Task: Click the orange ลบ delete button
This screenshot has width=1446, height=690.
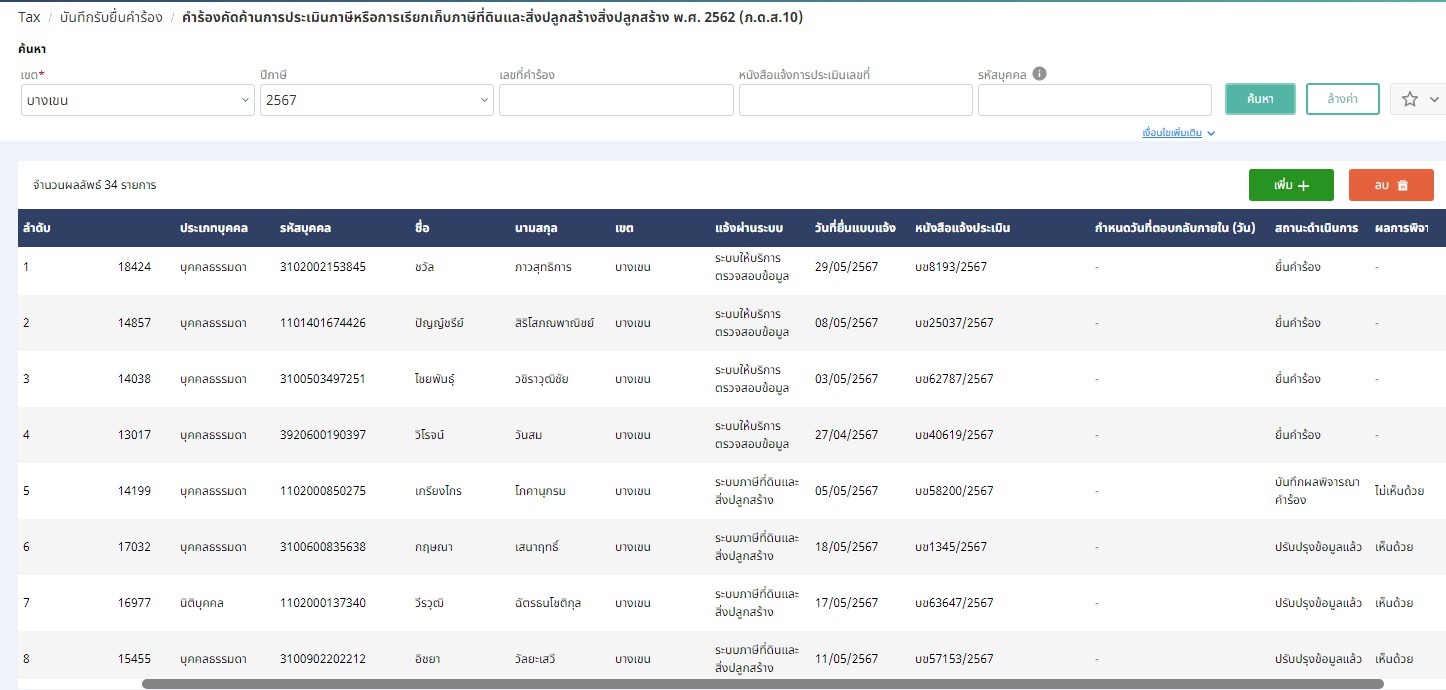Action: point(1391,185)
